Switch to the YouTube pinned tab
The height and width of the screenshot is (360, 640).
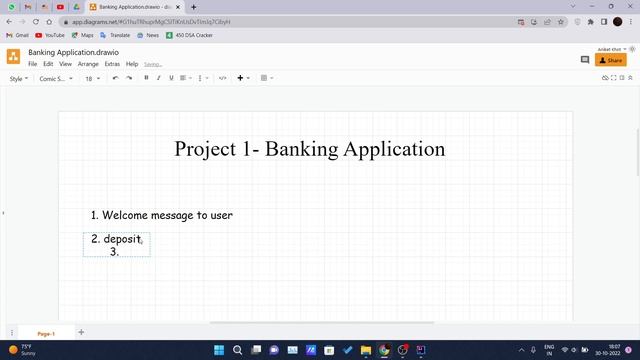pyautogui.click(x=60, y=7)
